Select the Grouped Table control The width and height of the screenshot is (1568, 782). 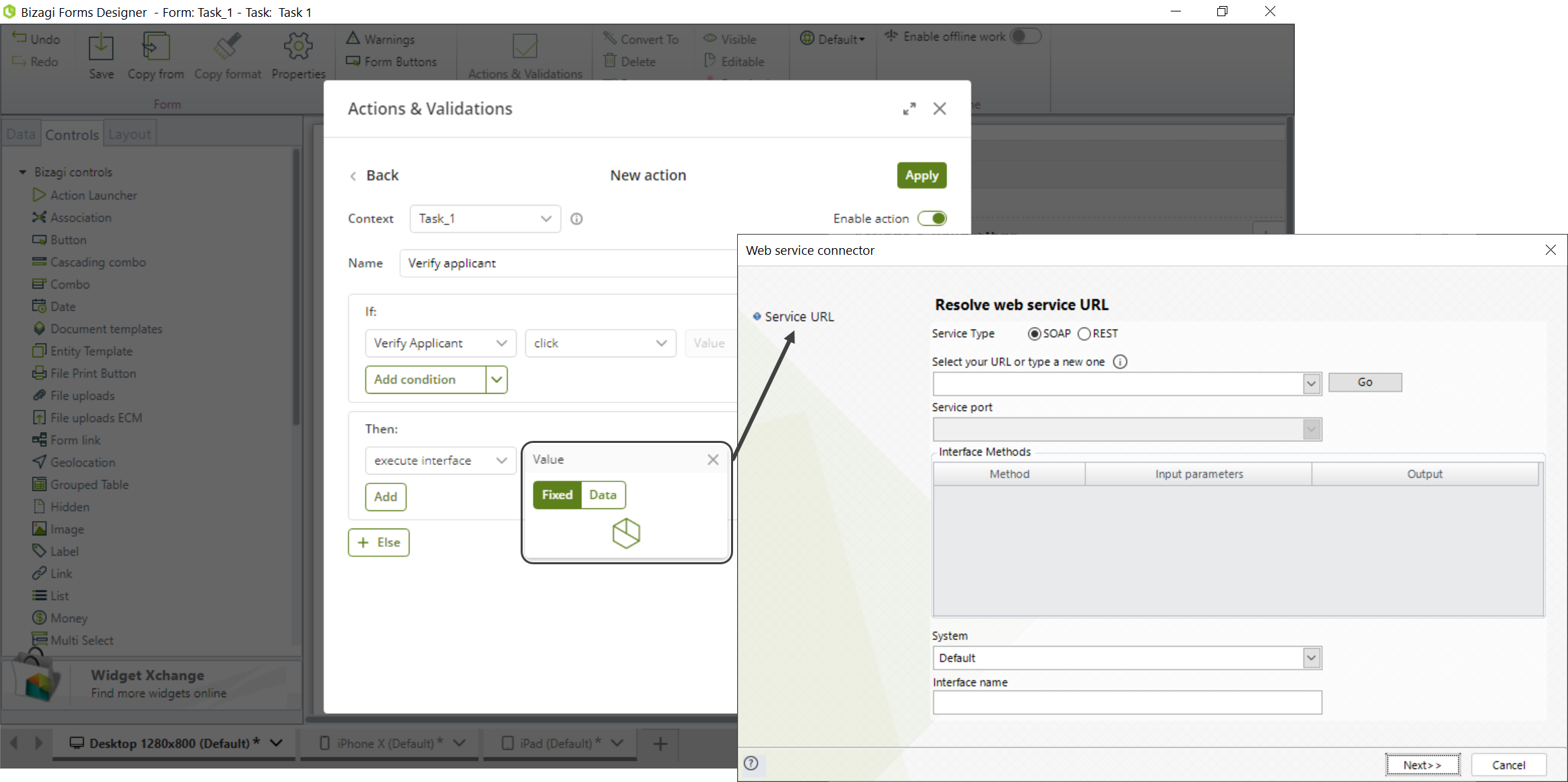tap(80, 484)
